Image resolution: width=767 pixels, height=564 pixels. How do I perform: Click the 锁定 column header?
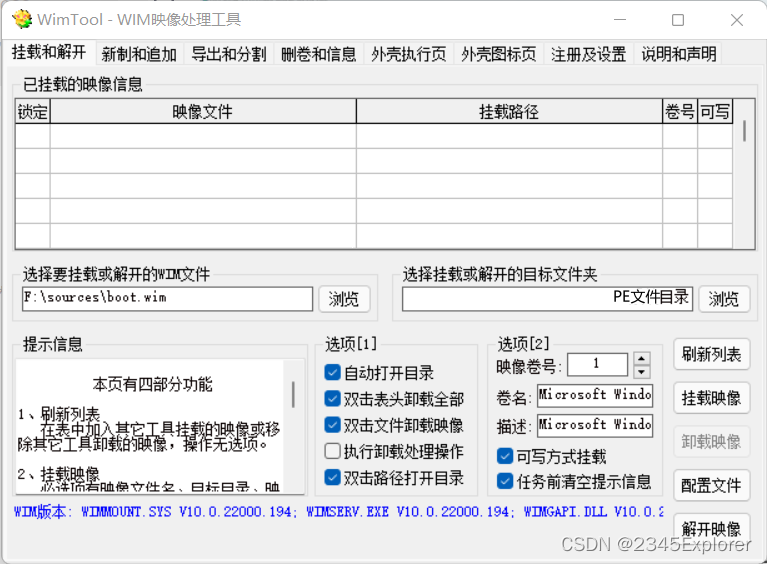pos(33,112)
